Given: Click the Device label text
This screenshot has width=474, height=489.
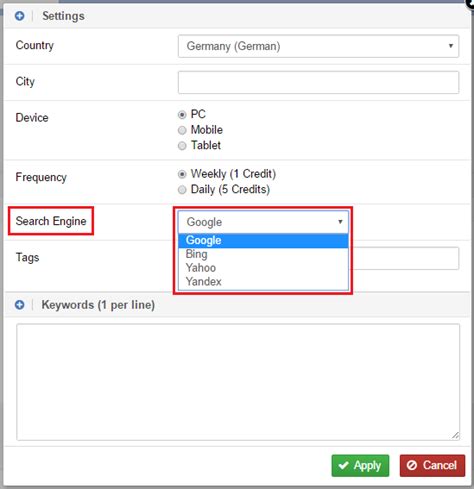Looking at the screenshot, I should [32, 118].
